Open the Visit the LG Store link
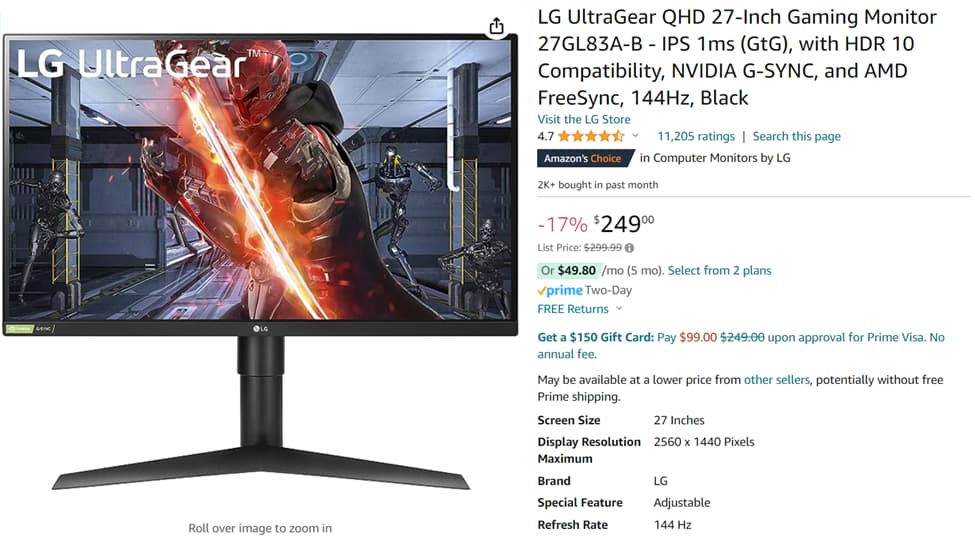The height and width of the screenshot is (537, 975). click(x=584, y=119)
